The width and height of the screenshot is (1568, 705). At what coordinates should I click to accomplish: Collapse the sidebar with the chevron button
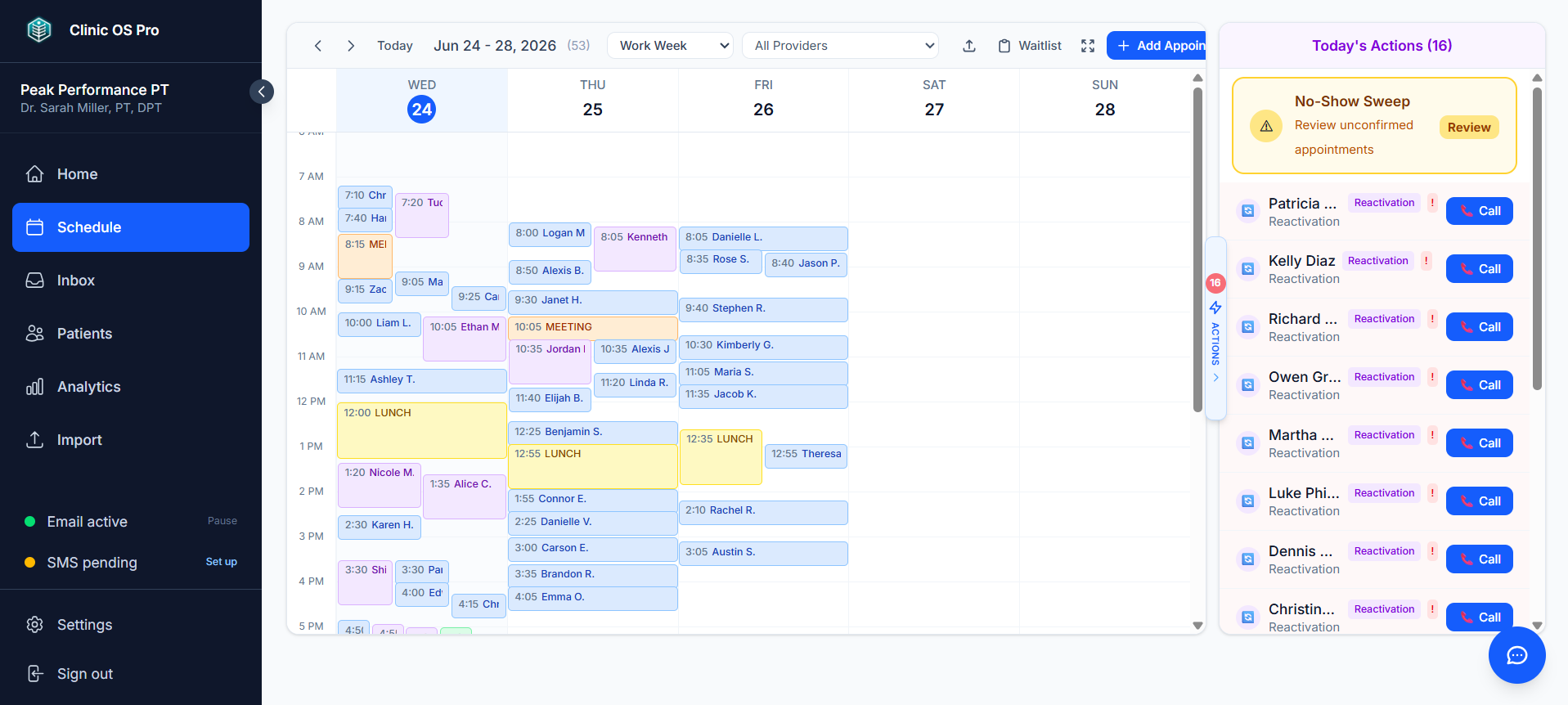click(x=262, y=92)
